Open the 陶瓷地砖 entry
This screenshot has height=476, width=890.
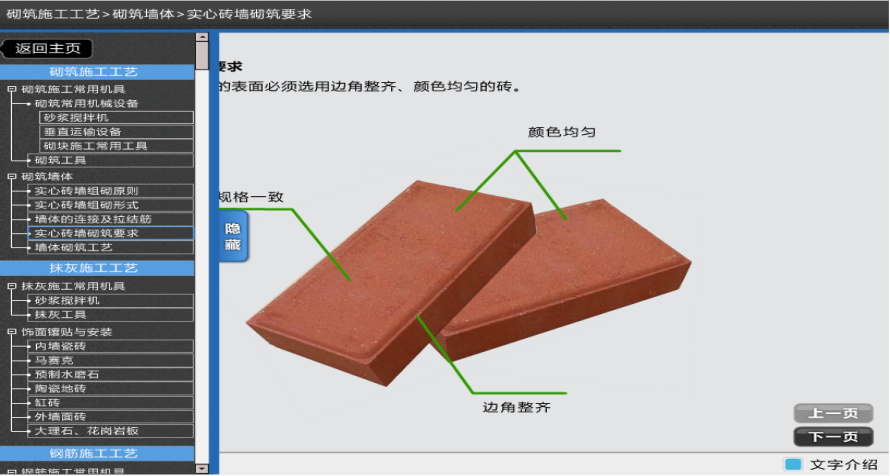pos(111,389)
